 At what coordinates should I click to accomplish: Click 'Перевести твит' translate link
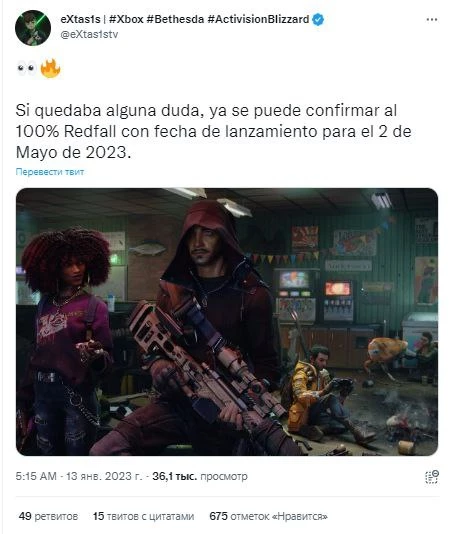pos(50,172)
